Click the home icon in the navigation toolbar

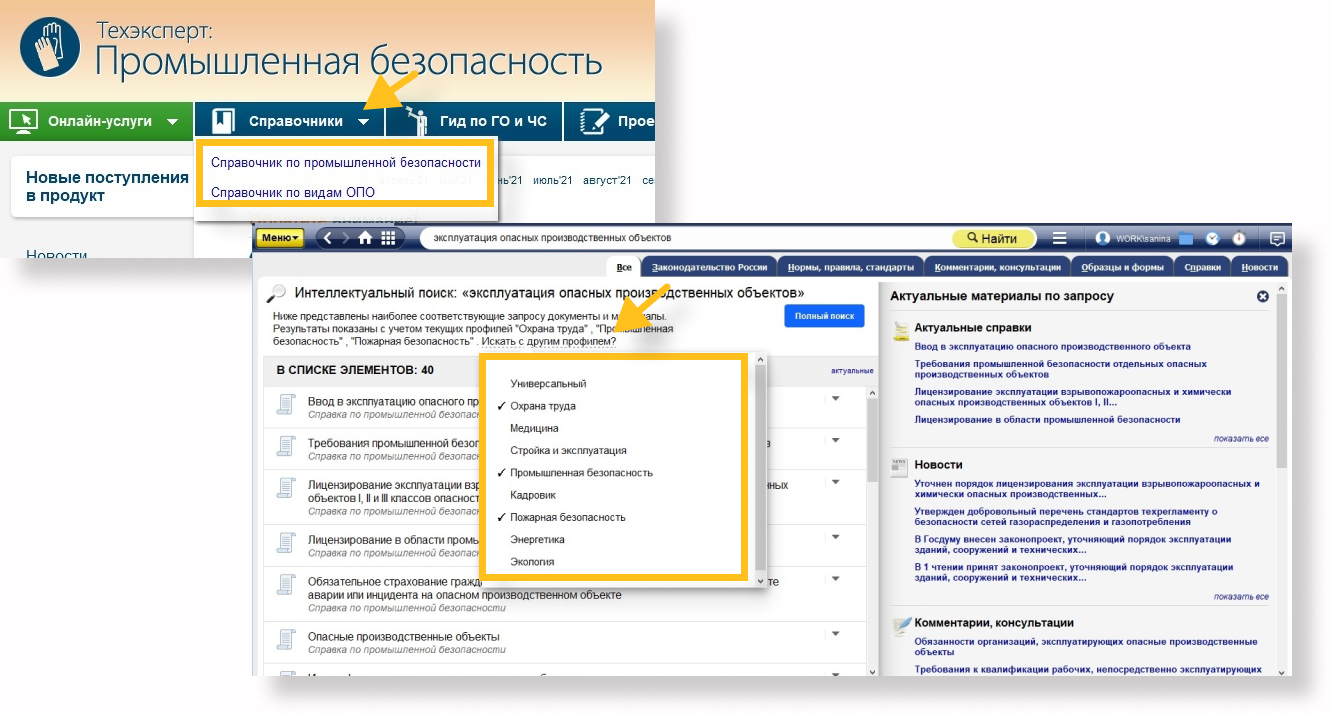click(365, 238)
